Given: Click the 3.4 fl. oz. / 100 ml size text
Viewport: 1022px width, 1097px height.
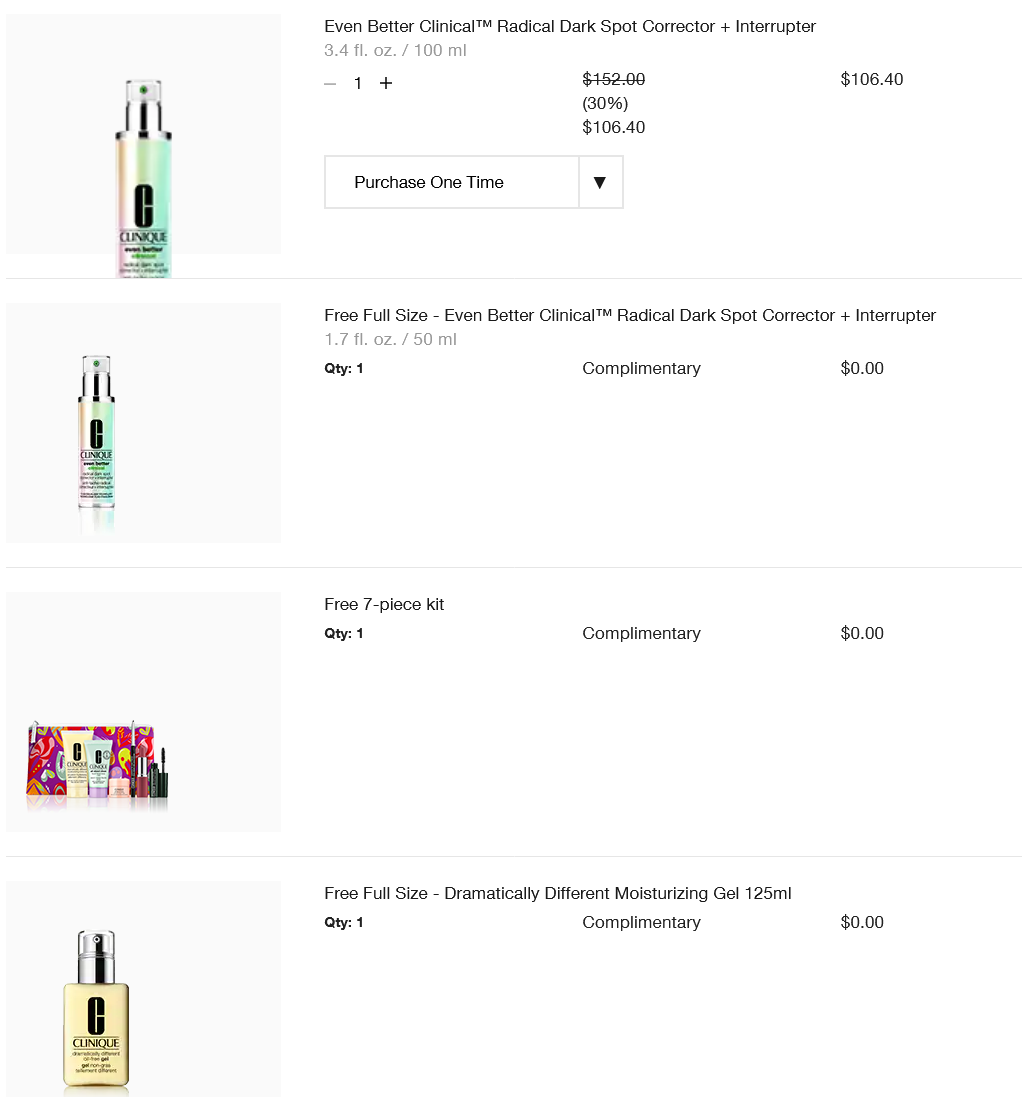Looking at the screenshot, I should click(x=395, y=50).
